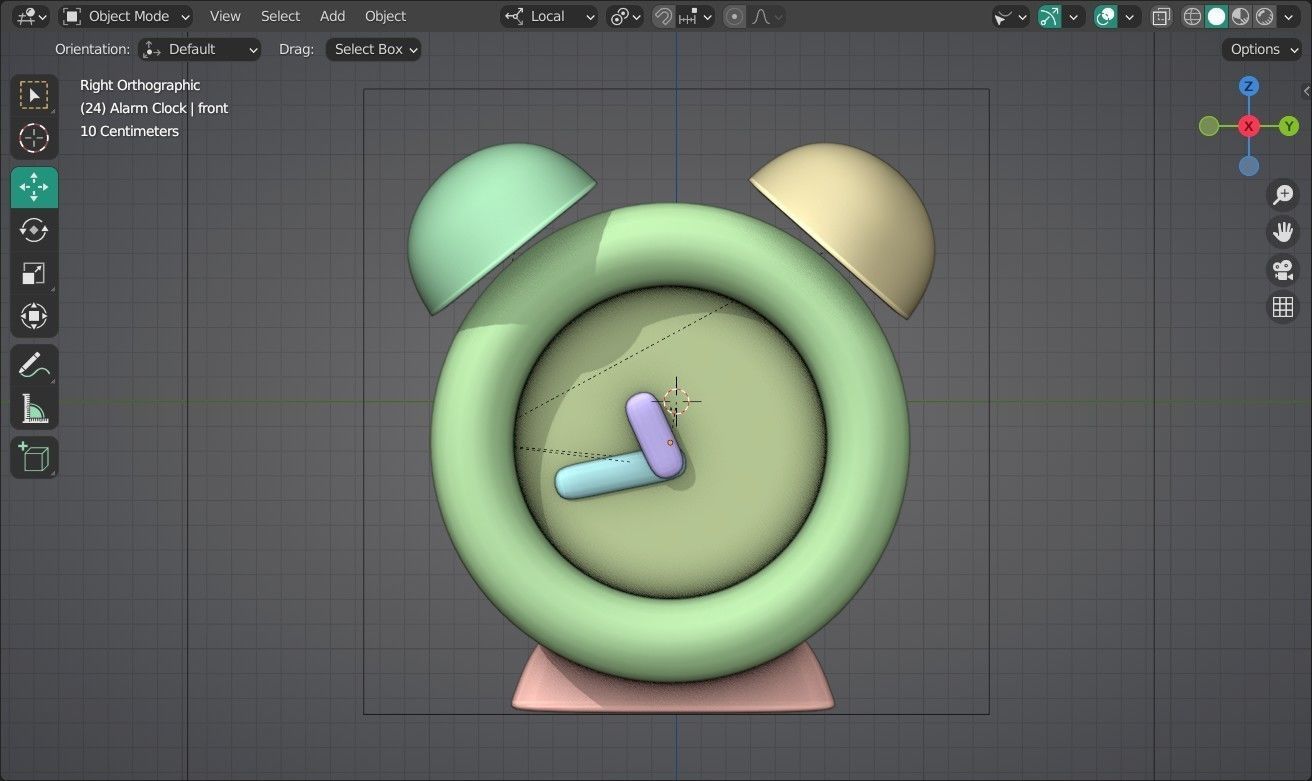The width and height of the screenshot is (1312, 781).
Task: Open the Object menu
Action: [x=384, y=16]
